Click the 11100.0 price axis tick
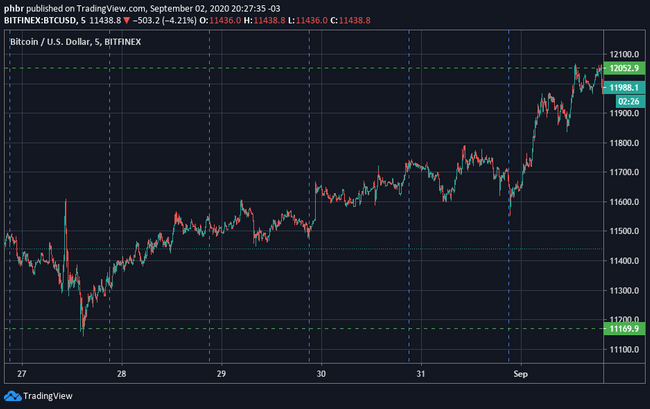The image size is (650, 409). [624, 349]
